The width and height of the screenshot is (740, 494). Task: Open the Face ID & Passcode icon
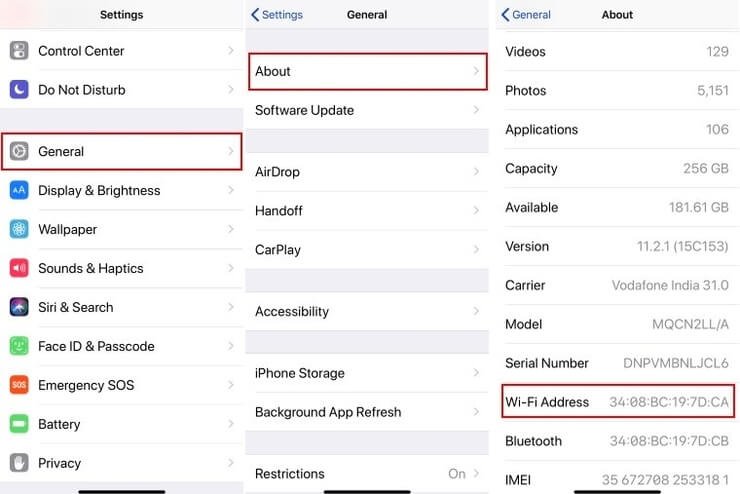pos(19,346)
